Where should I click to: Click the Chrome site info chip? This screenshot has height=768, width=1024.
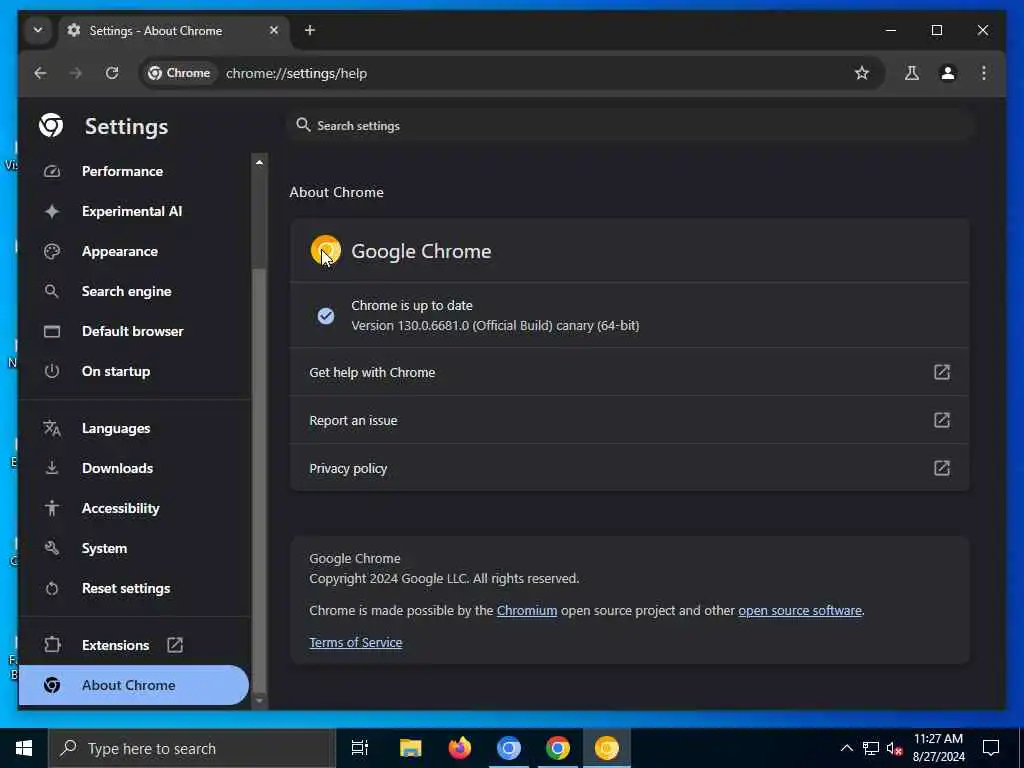pyautogui.click(x=180, y=73)
